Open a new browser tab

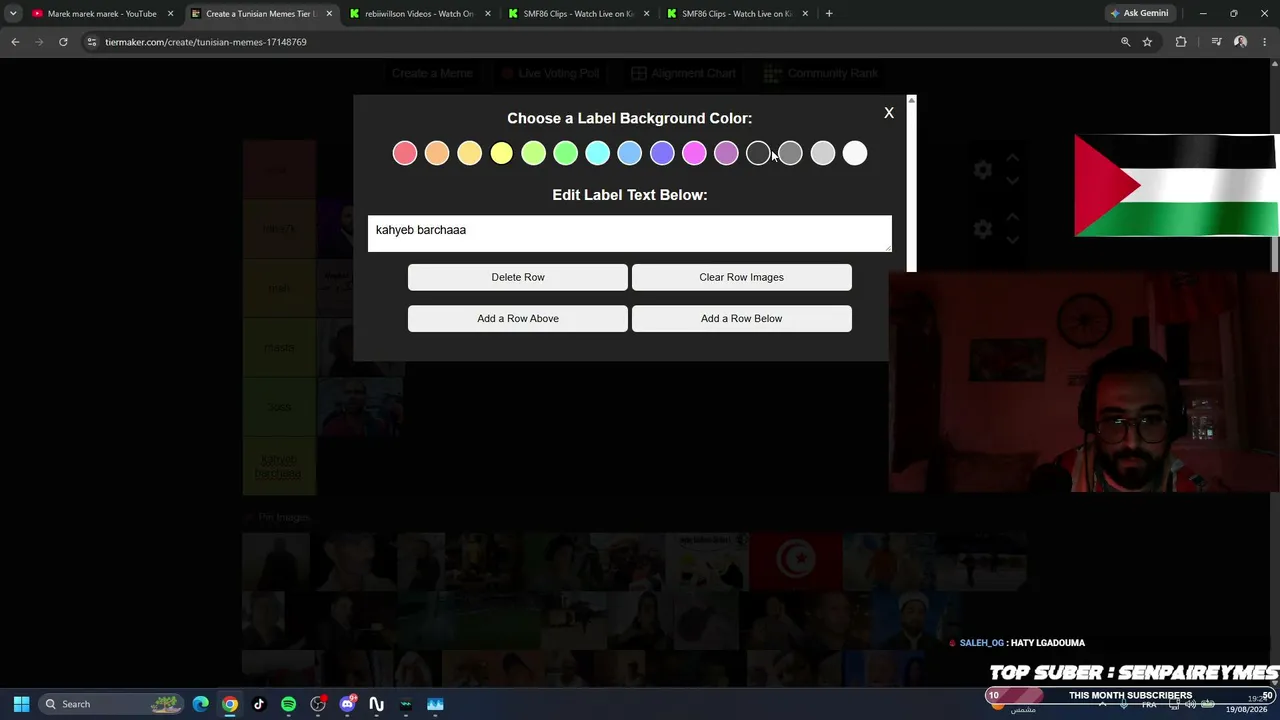829,14
